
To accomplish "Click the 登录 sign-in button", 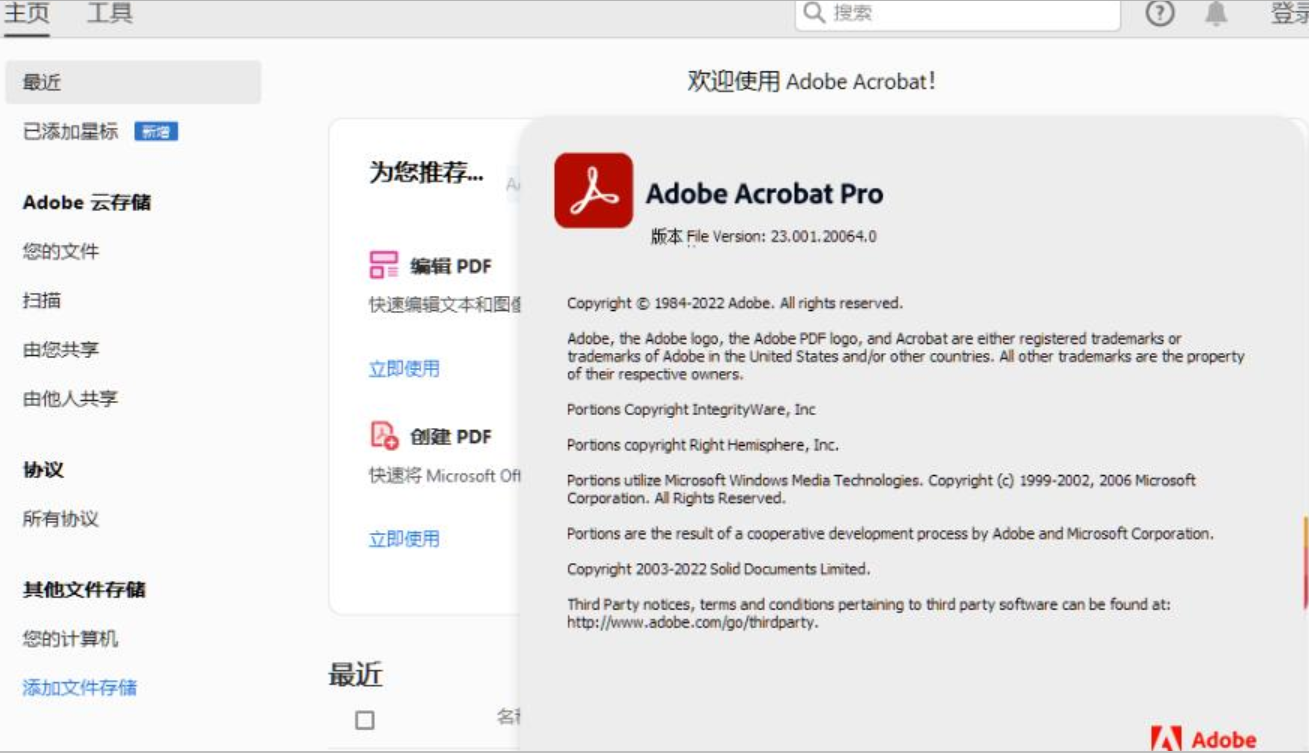I will [x=1289, y=13].
